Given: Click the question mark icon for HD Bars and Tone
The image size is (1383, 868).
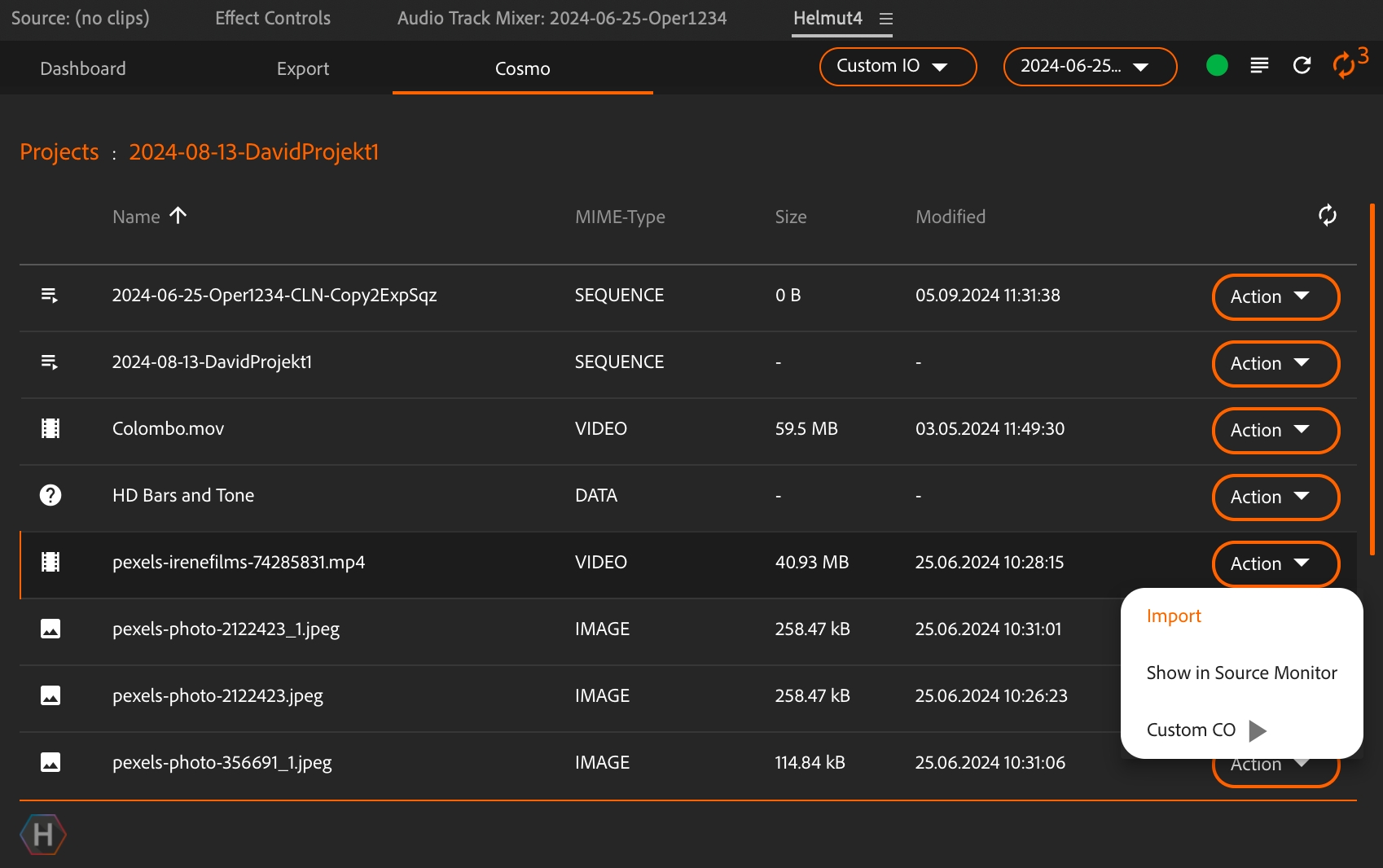Looking at the screenshot, I should tap(50, 496).
